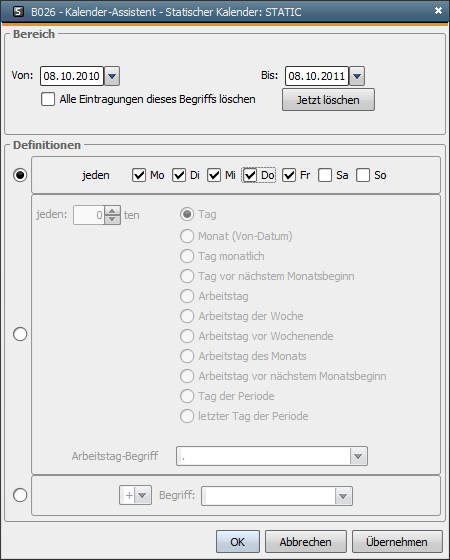Open the Von date picker dropdown
Viewport: 450px width, 560px height.
coord(112,76)
